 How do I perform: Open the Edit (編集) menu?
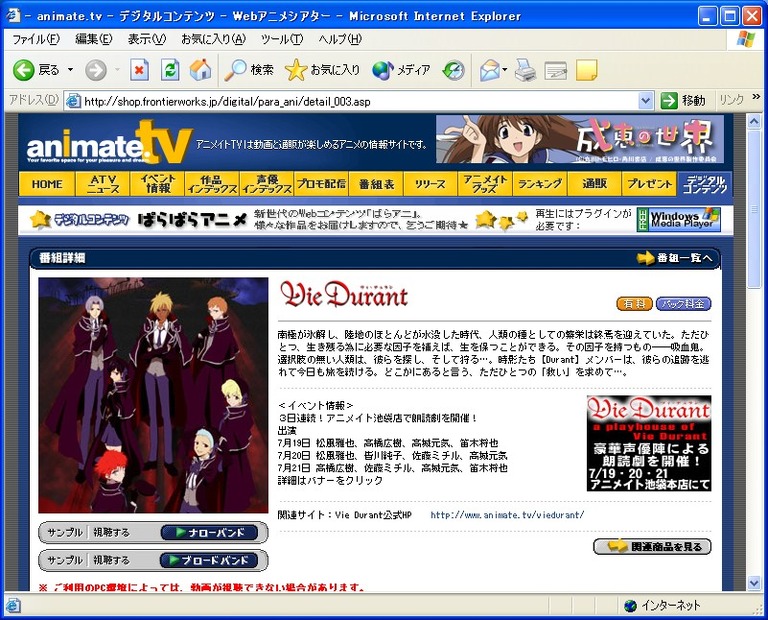[x=93, y=39]
